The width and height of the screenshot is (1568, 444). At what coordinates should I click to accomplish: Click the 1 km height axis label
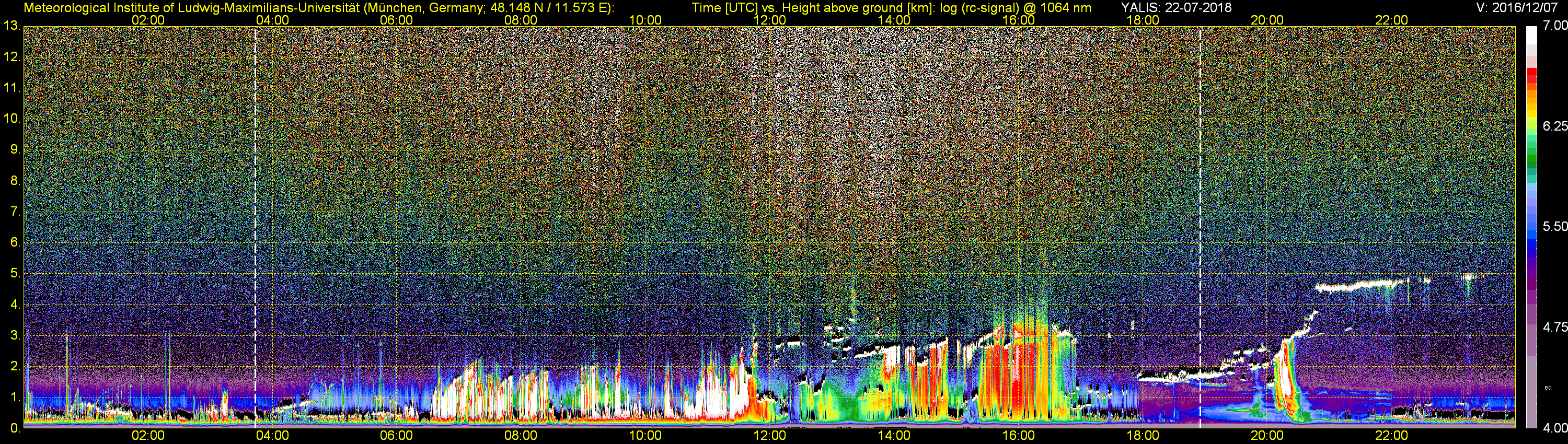coord(15,397)
